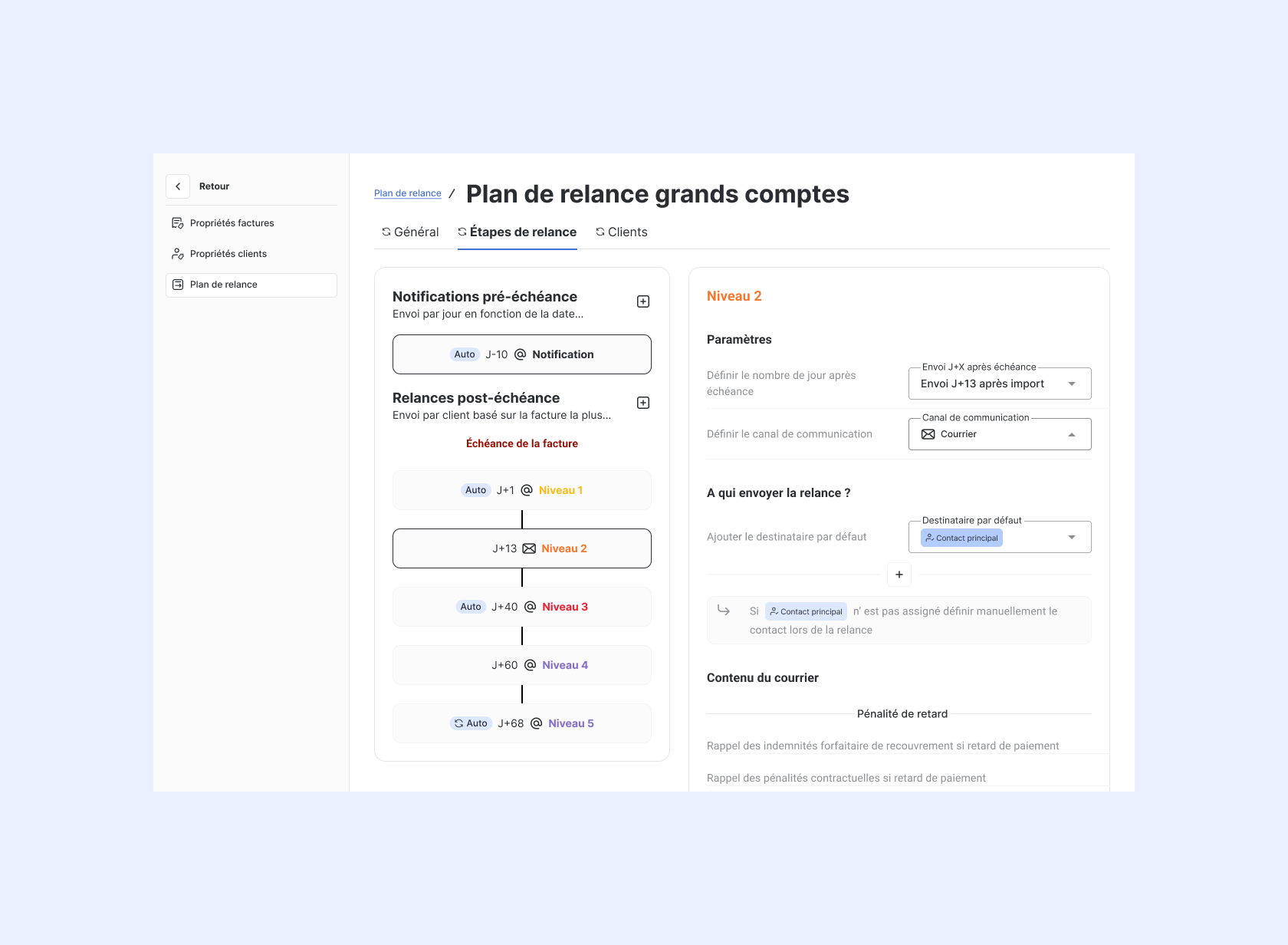Click the Échéance de la facture label
This screenshot has width=1288, height=945.
pos(522,443)
